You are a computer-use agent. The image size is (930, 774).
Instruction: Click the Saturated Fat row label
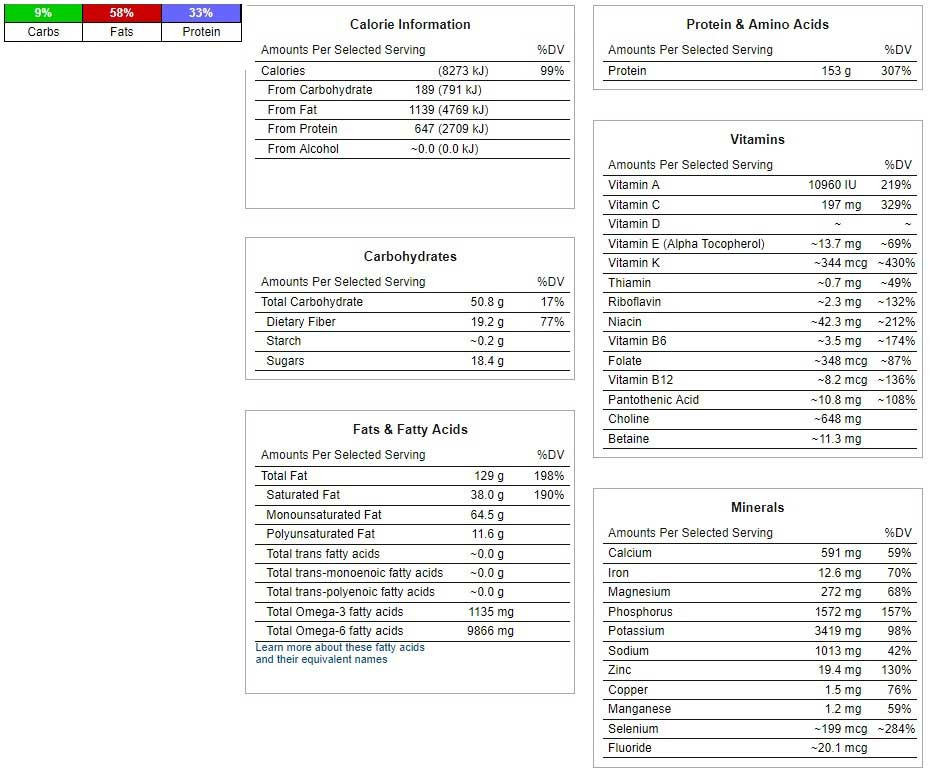[303, 495]
